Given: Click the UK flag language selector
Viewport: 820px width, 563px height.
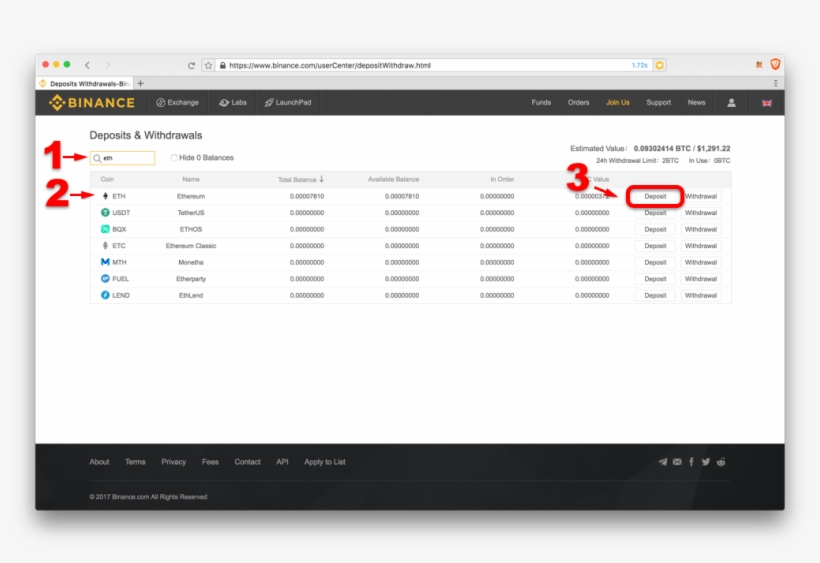Looking at the screenshot, I should (x=767, y=103).
